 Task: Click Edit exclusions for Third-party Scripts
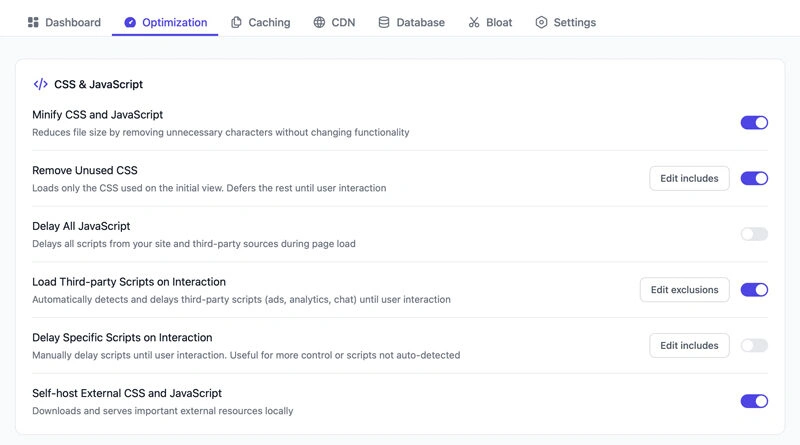(x=685, y=289)
